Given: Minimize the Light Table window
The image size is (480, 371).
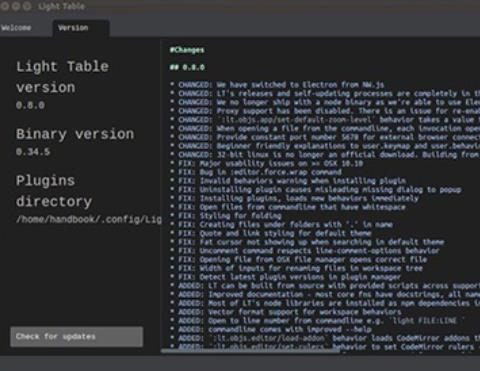Looking at the screenshot, I should tap(16, 6).
